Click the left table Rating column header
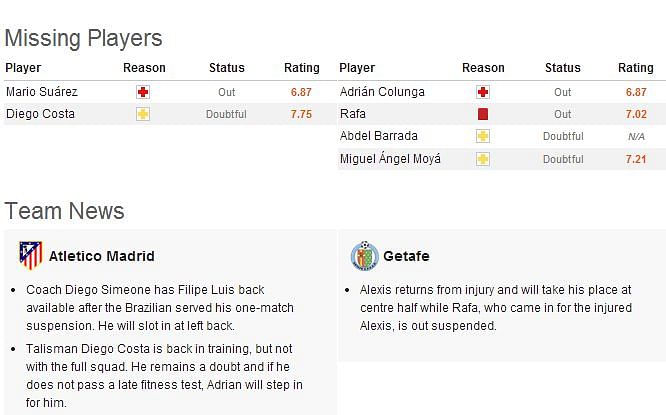This screenshot has width=666, height=415. 302,68
